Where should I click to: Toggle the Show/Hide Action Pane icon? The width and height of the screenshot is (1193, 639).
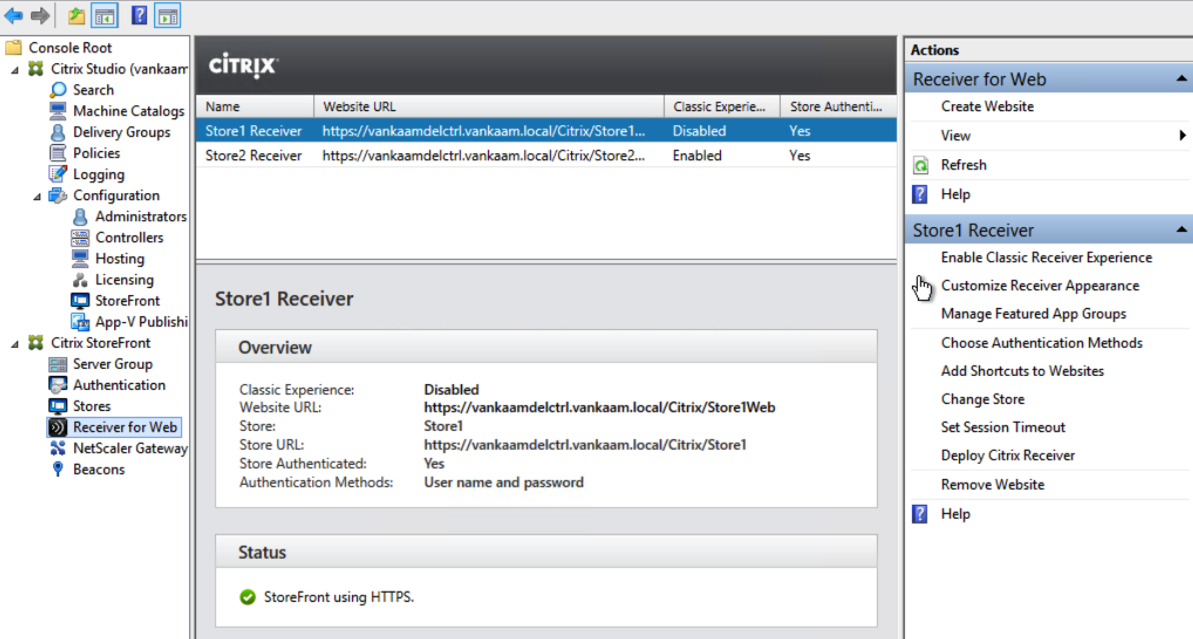click(167, 15)
